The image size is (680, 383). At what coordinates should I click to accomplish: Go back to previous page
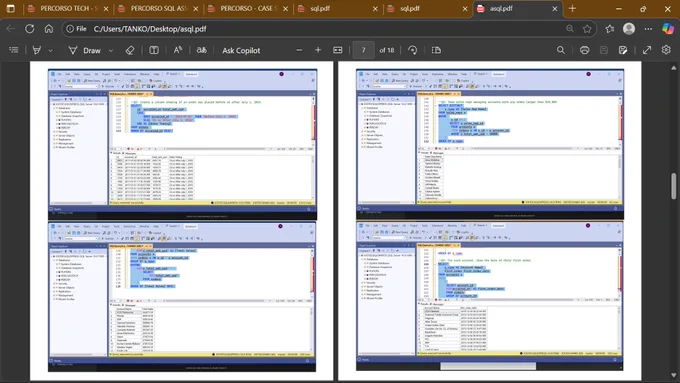coord(11,29)
